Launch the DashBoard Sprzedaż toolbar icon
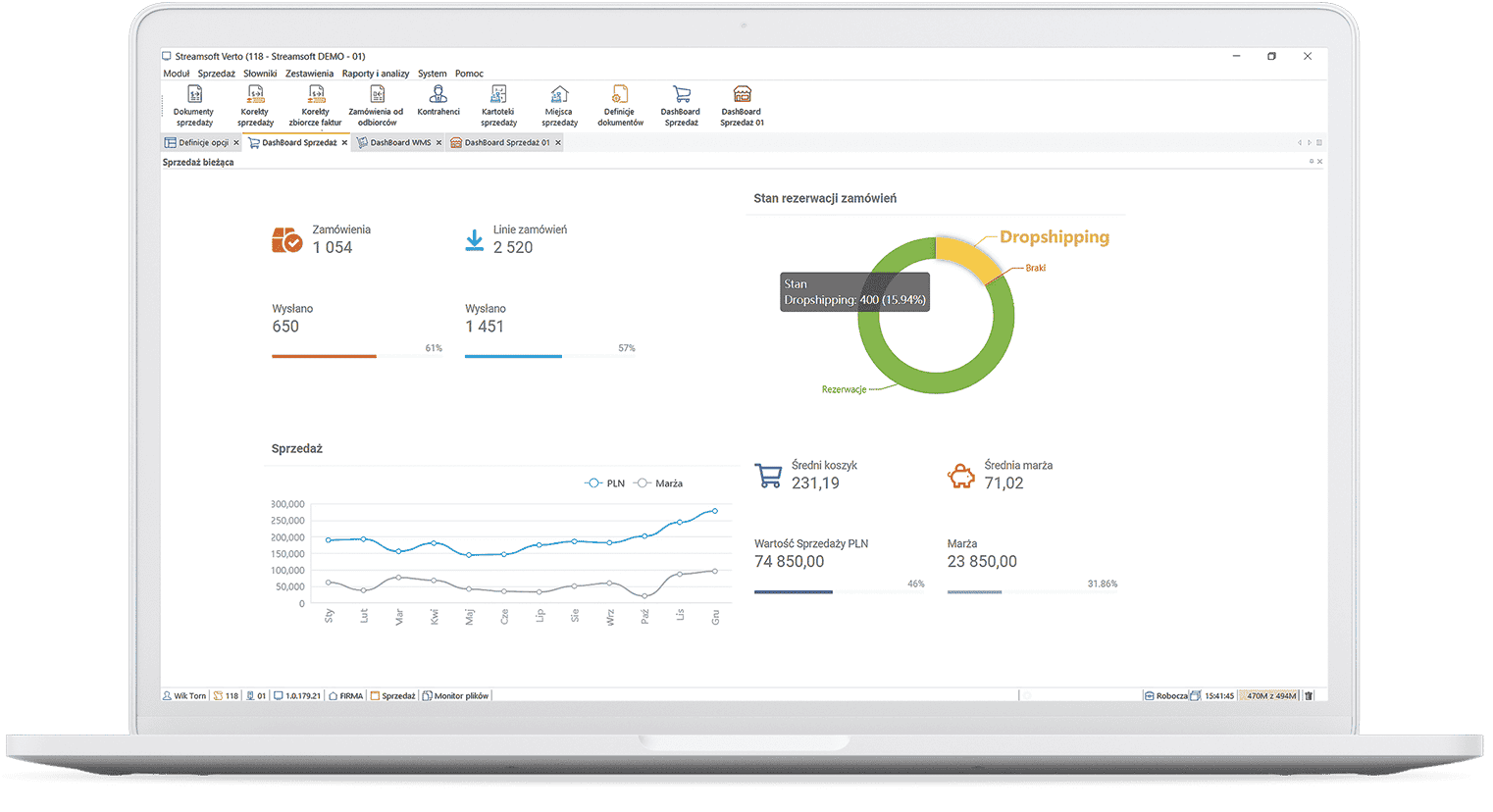This screenshot has width=1493, height=812. click(x=681, y=106)
